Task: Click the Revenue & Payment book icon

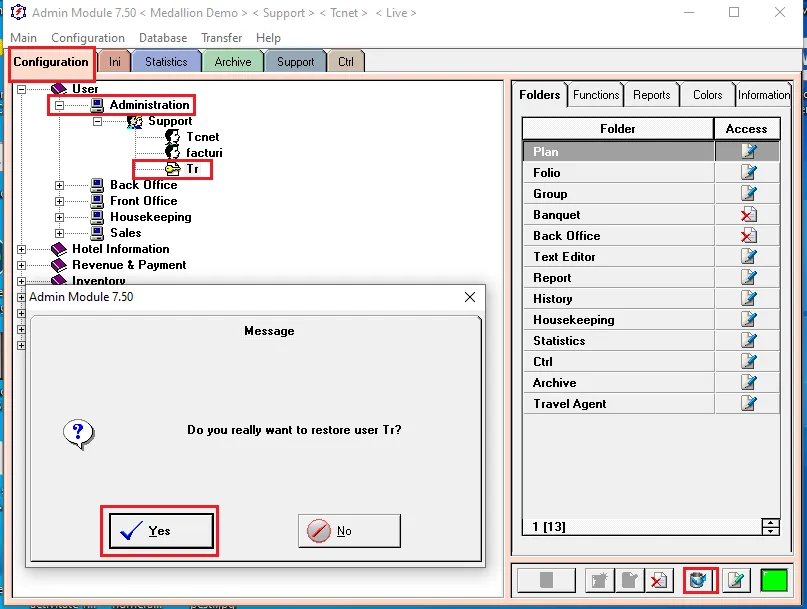Action: click(x=59, y=265)
